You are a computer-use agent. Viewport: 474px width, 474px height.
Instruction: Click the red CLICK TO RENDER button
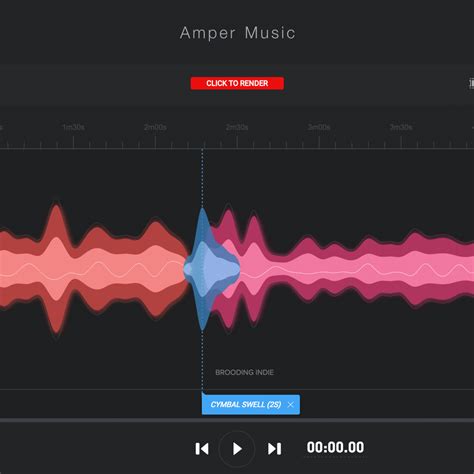click(237, 83)
